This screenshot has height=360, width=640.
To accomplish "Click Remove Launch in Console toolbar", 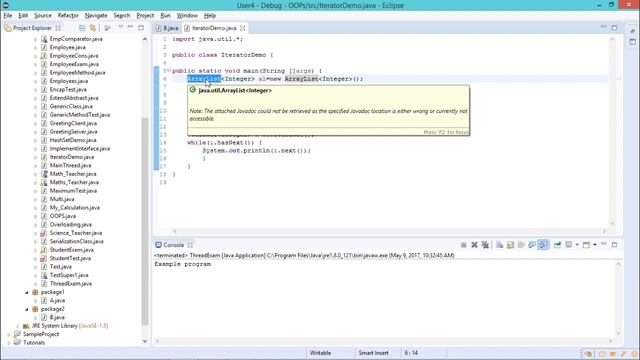I will pos(474,245).
